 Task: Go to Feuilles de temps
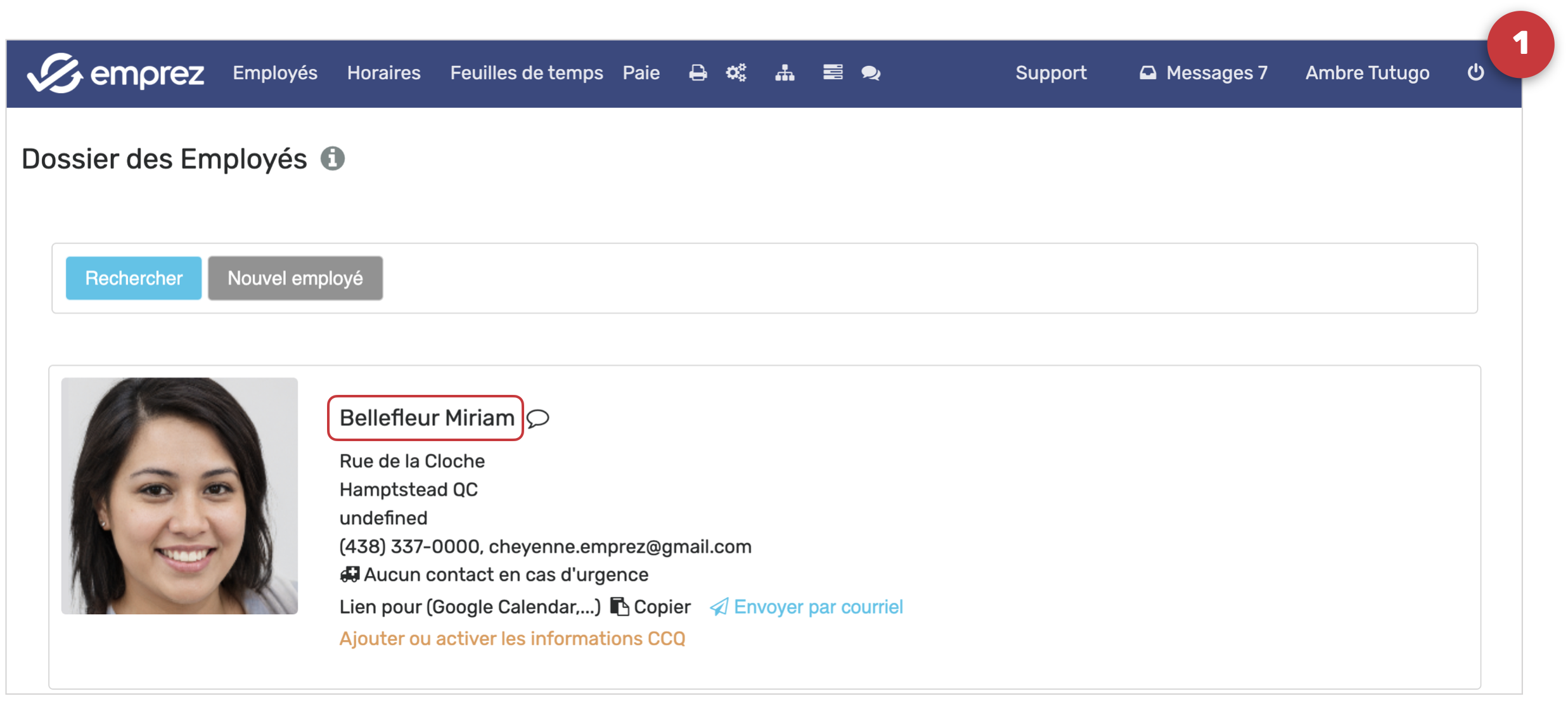tap(526, 73)
